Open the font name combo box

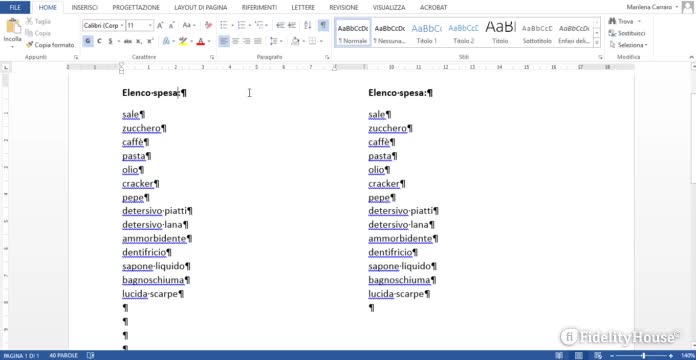pyautogui.click(x=103, y=26)
